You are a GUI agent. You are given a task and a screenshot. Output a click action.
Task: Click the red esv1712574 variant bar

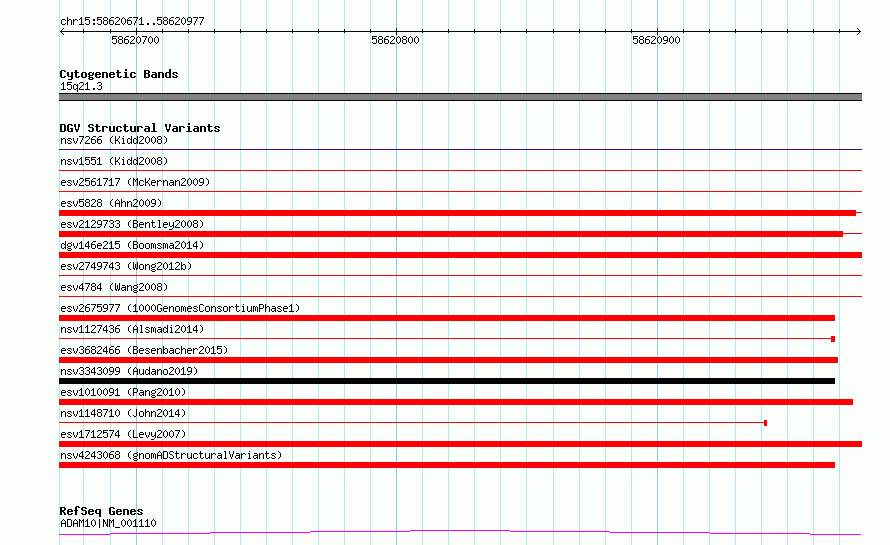[x=460, y=444]
